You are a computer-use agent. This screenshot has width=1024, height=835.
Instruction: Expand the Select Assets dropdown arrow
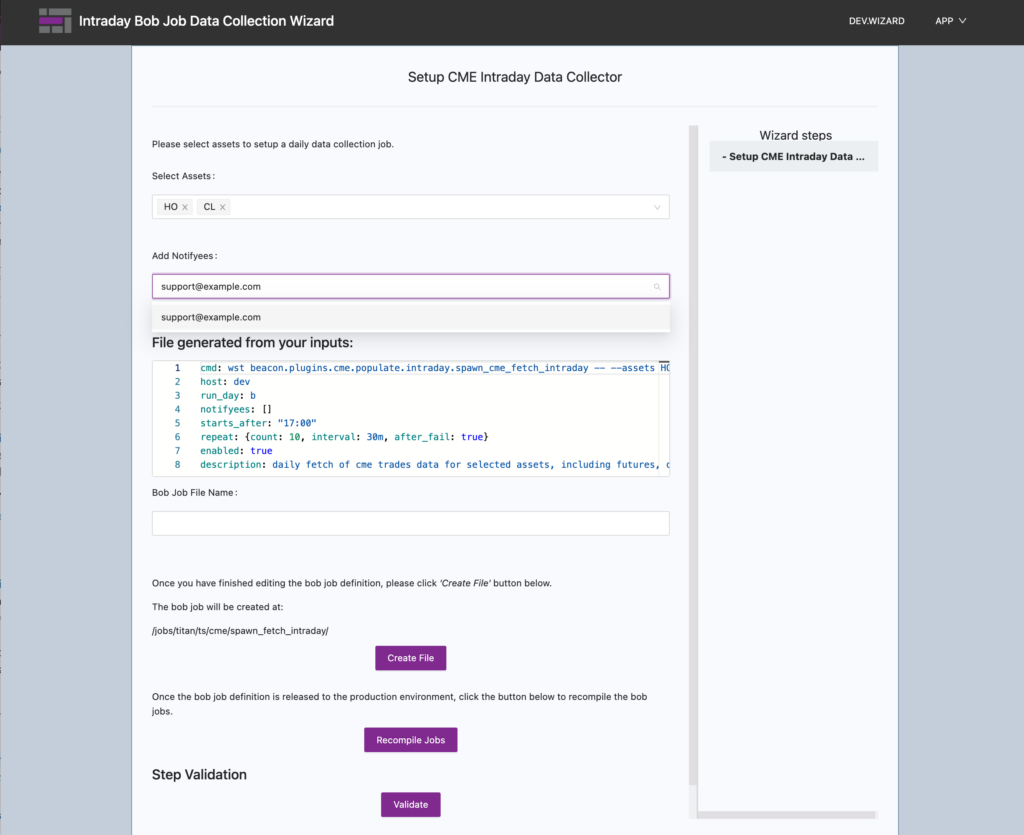(657, 207)
